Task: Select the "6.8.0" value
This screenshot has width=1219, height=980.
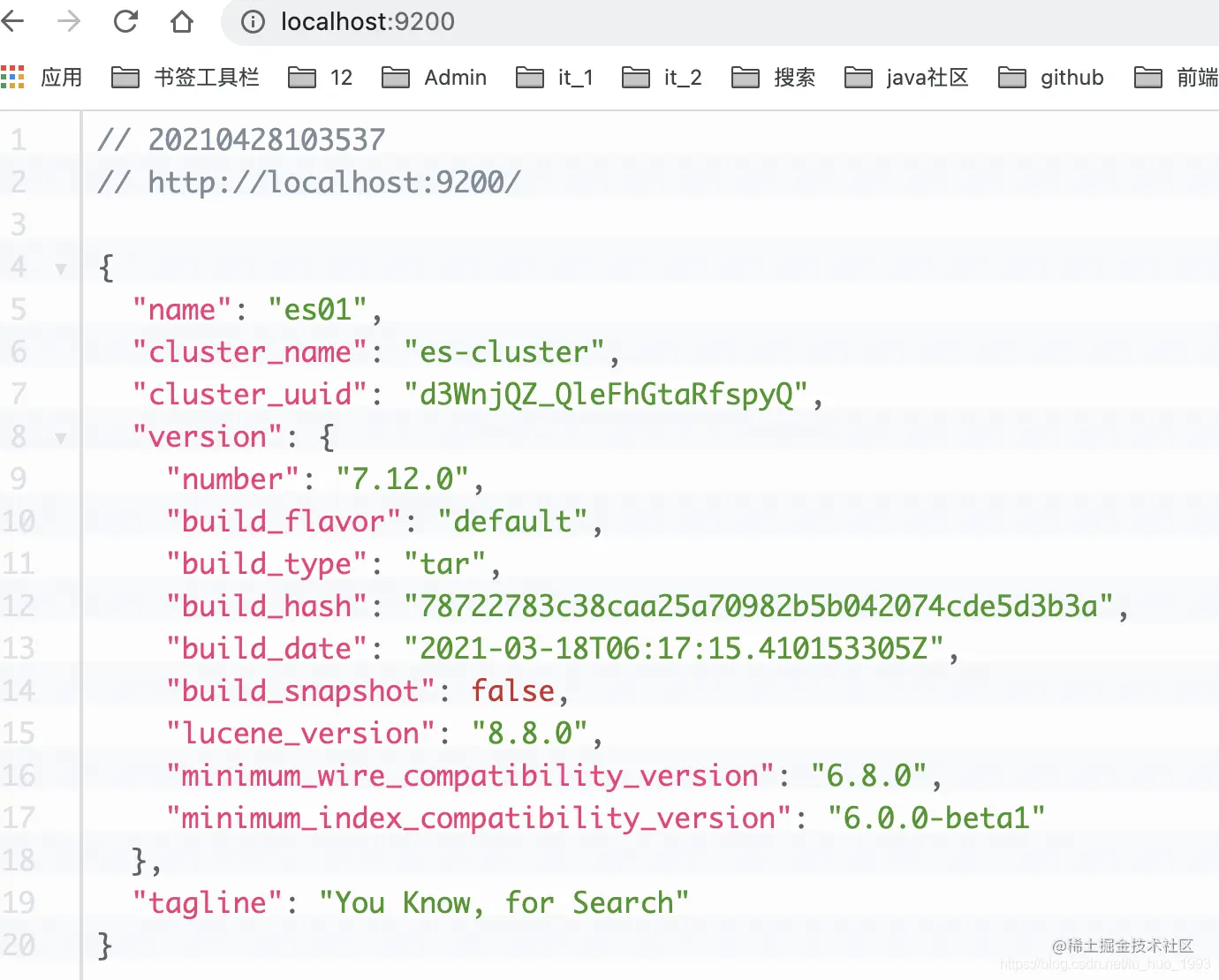Action: 869,776
